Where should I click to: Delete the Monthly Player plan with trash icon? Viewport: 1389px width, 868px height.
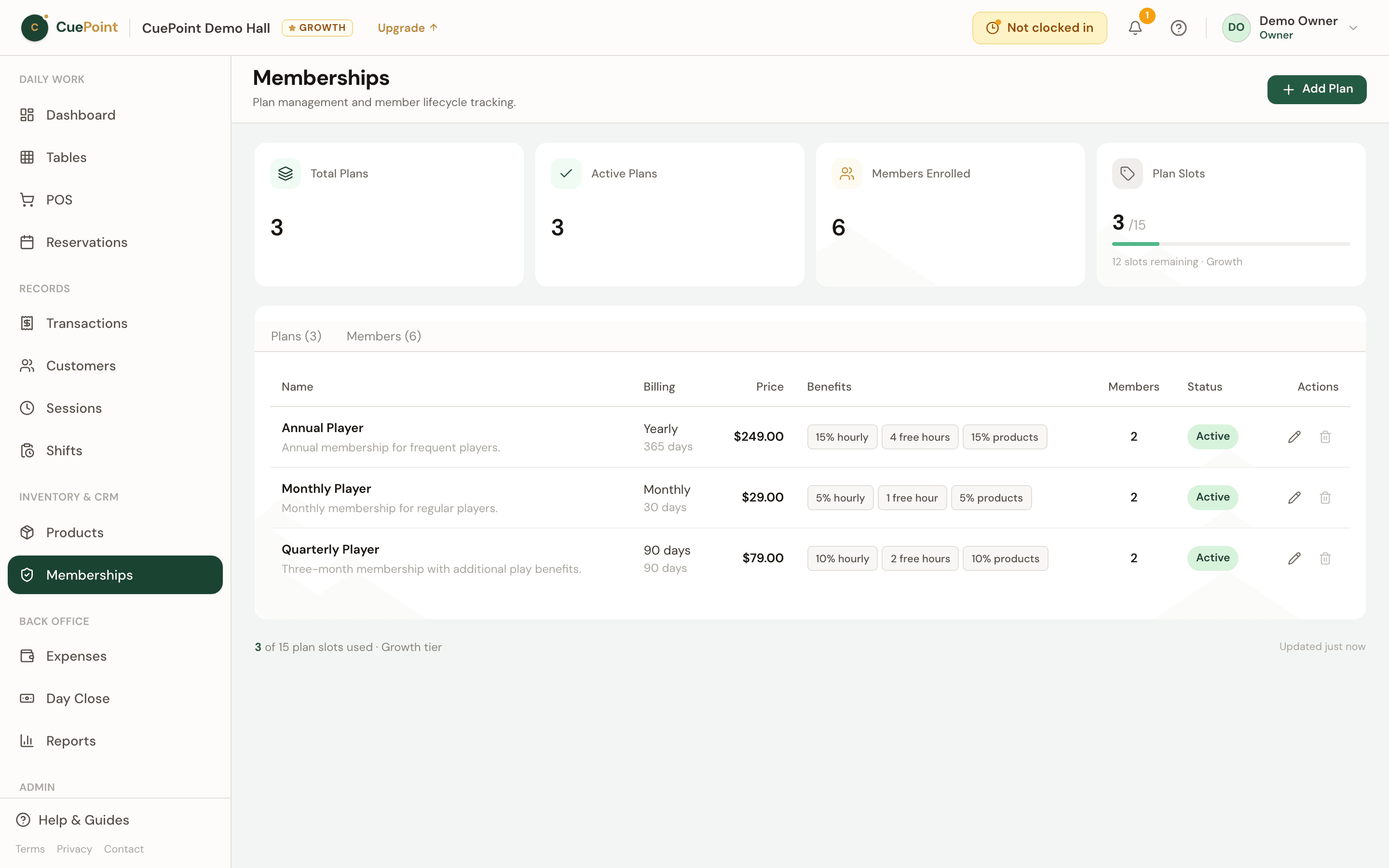[1325, 498]
